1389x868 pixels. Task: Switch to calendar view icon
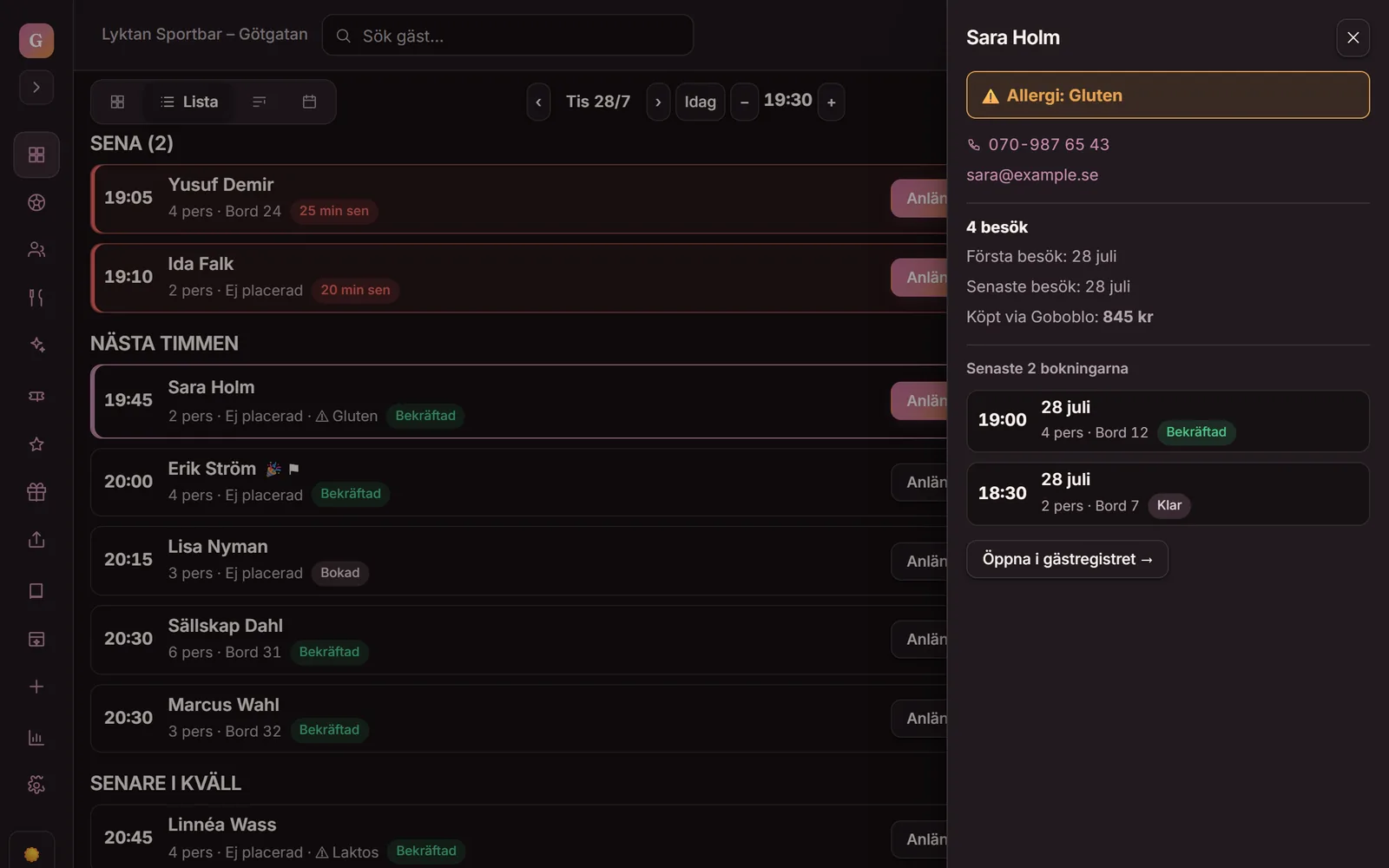[309, 102]
